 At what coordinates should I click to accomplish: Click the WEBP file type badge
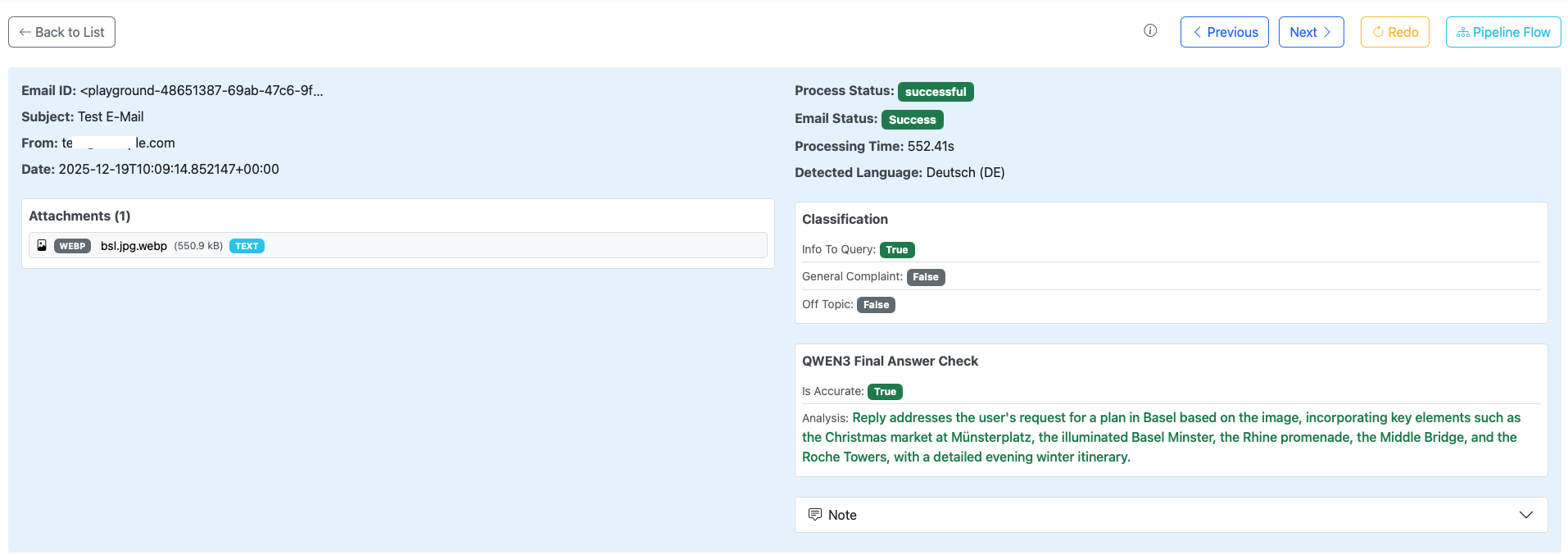click(x=72, y=246)
